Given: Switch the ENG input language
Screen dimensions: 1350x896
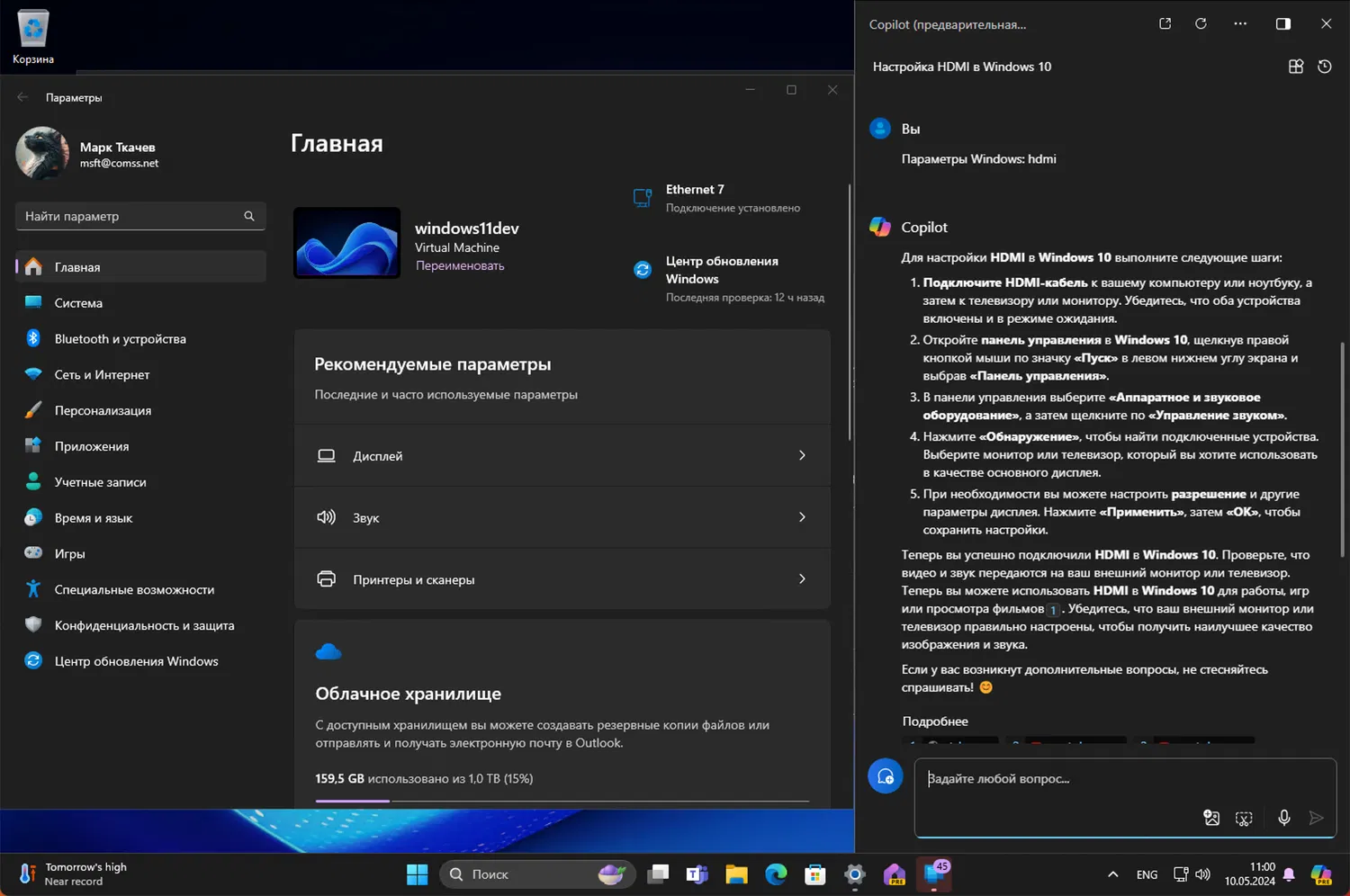Looking at the screenshot, I should [x=1147, y=874].
